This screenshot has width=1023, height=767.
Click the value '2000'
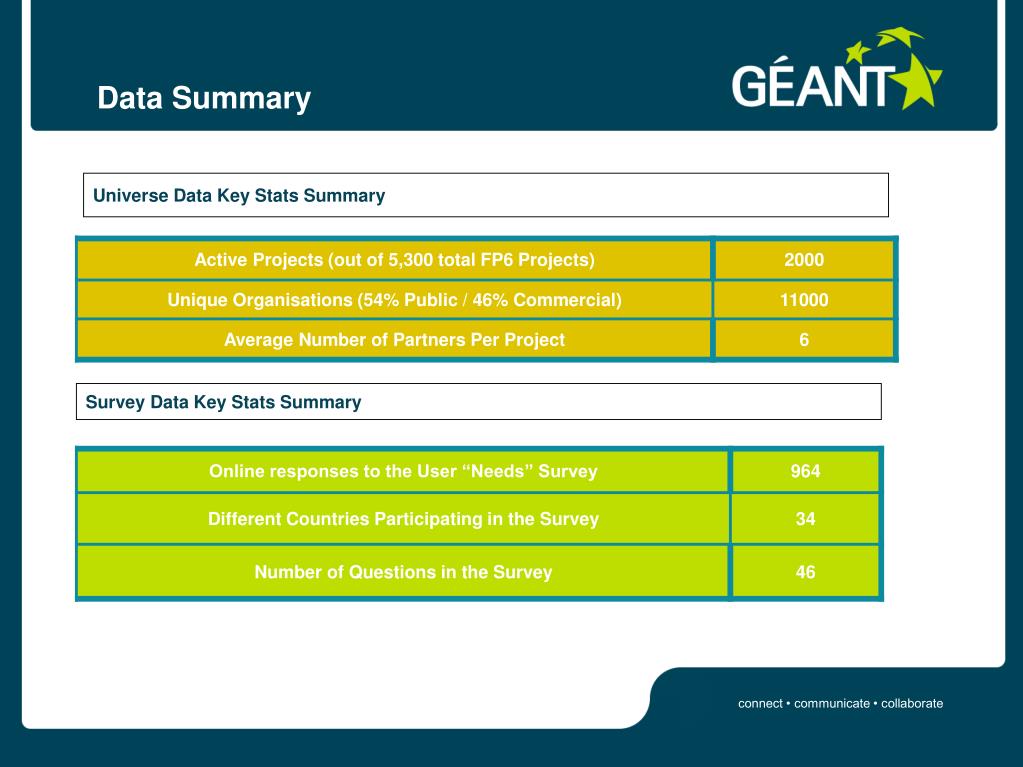(x=804, y=260)
